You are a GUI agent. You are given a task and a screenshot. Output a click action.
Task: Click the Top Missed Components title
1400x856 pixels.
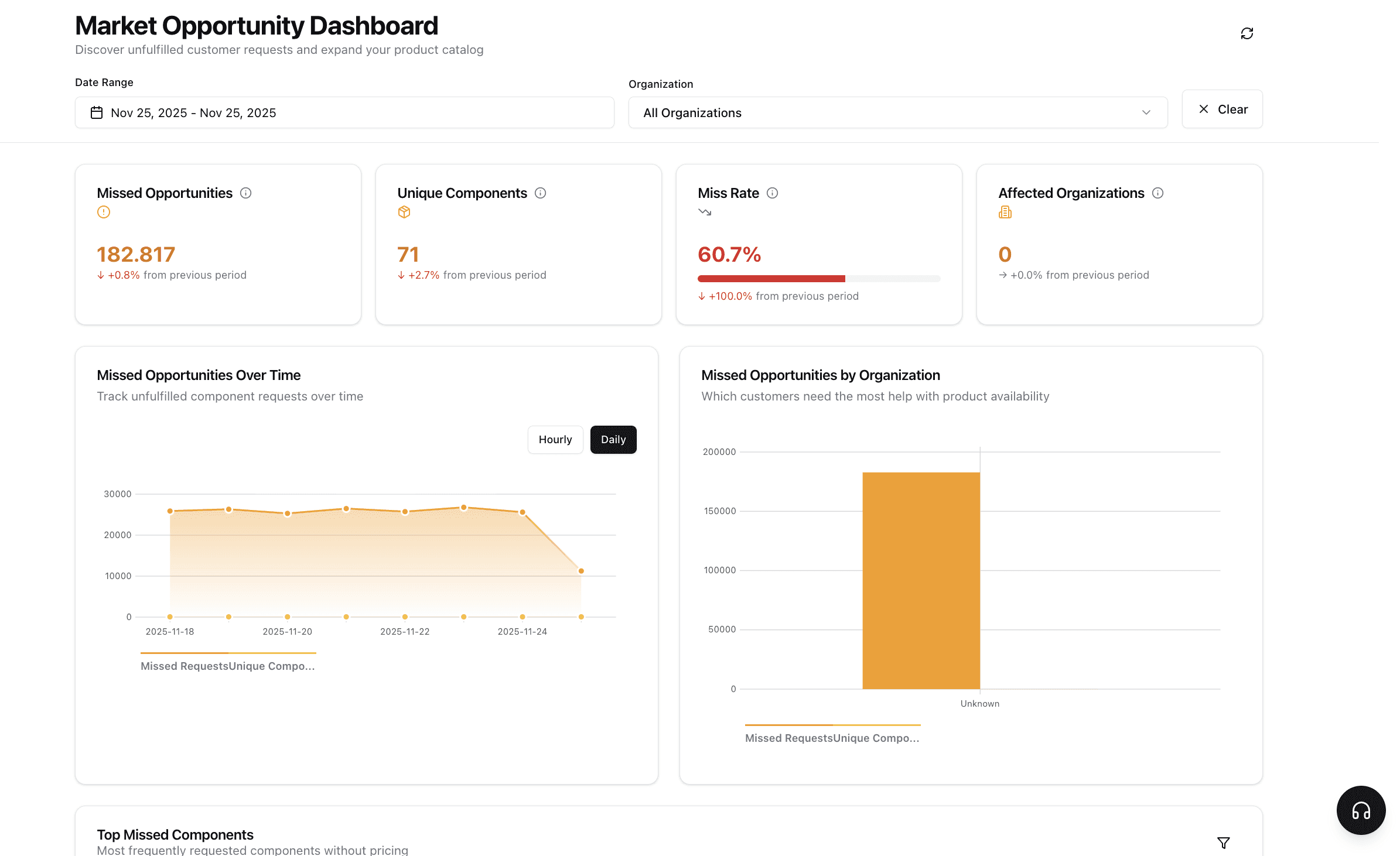pyautogui.click(x=175, y=835)
